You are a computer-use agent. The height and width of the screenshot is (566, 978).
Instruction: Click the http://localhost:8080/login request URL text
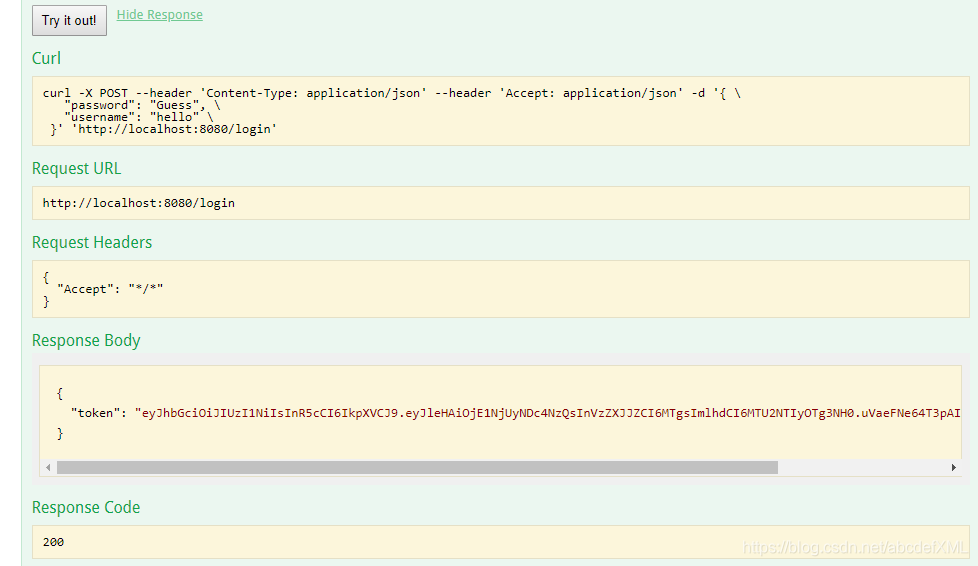coord(138,203)
